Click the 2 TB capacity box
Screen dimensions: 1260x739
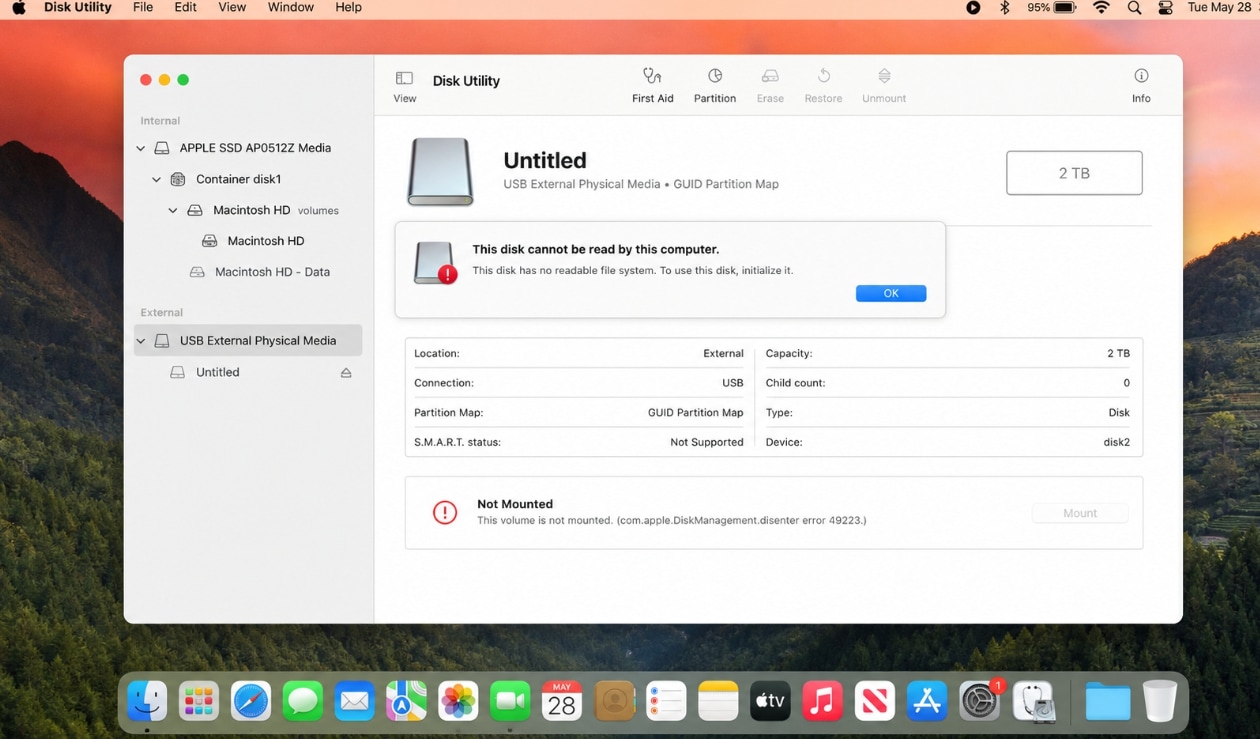[1074, 173]
